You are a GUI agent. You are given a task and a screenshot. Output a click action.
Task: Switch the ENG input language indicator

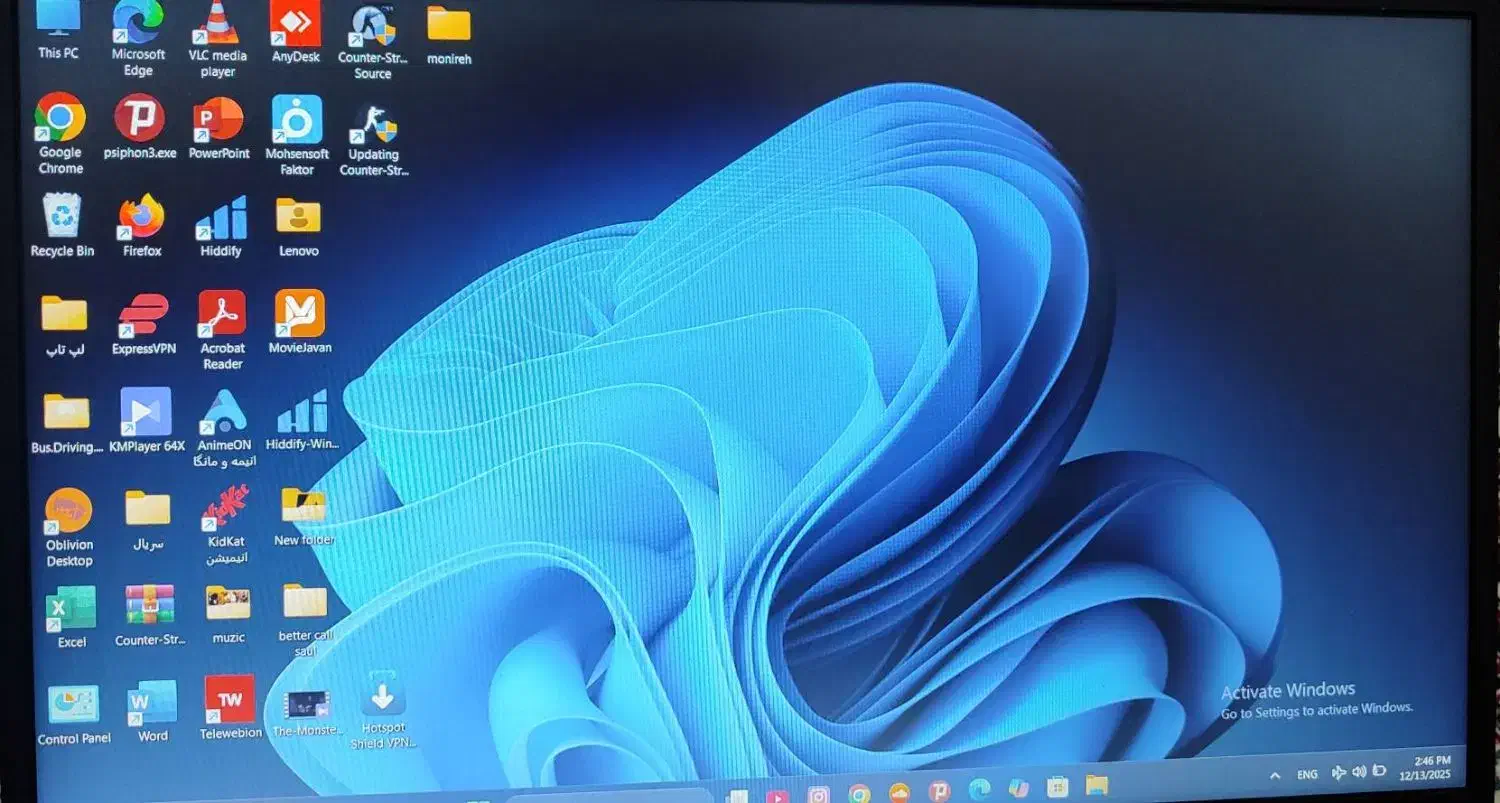point(1307,774)
